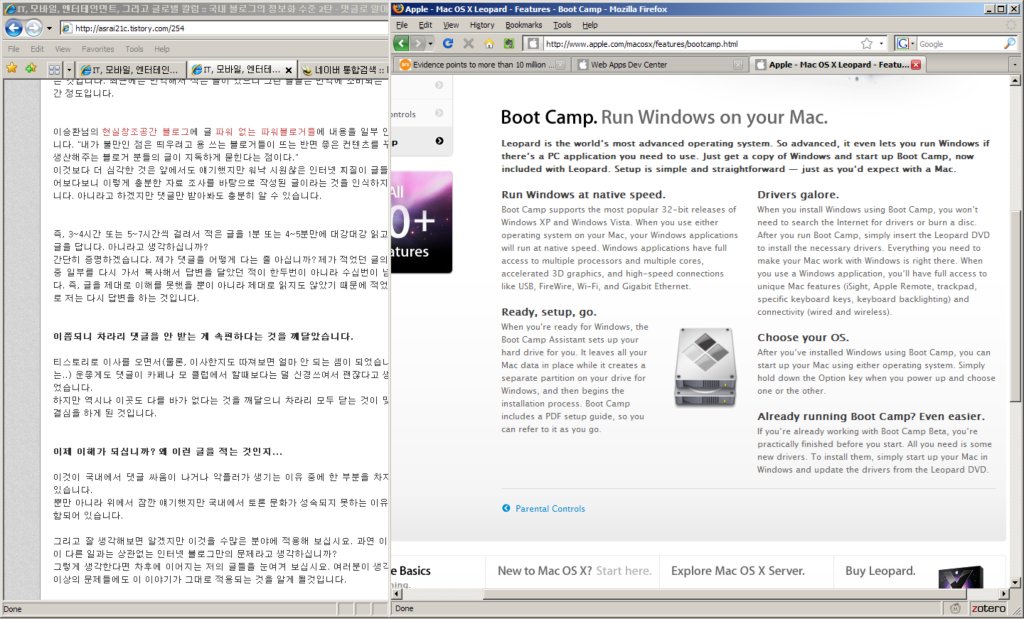Click the magnifier search icon in Firefox

(1010, 44)
